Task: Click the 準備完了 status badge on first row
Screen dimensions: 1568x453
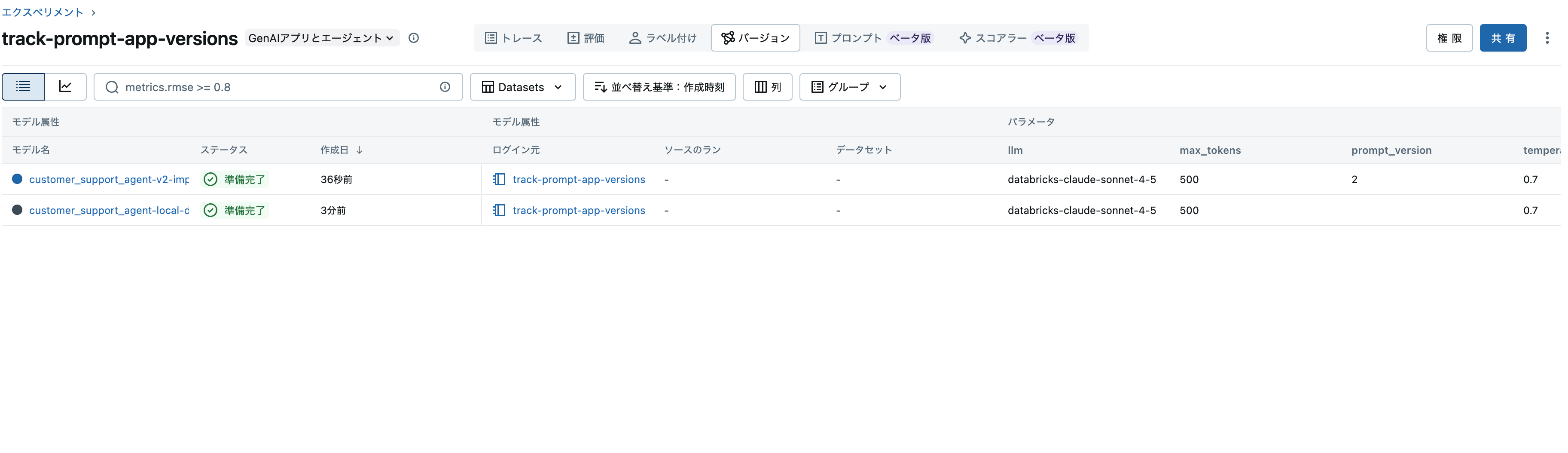Action: tap(235, 179)
